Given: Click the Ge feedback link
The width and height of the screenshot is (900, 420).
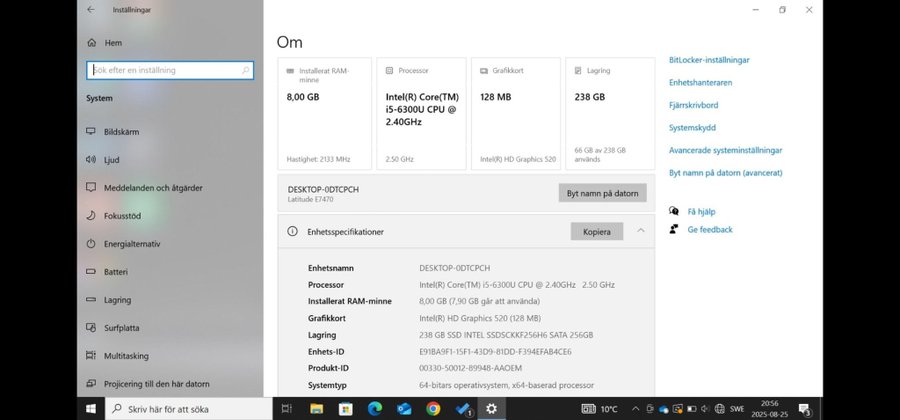Looking at the screenshot, I should [x=710, y=230].
